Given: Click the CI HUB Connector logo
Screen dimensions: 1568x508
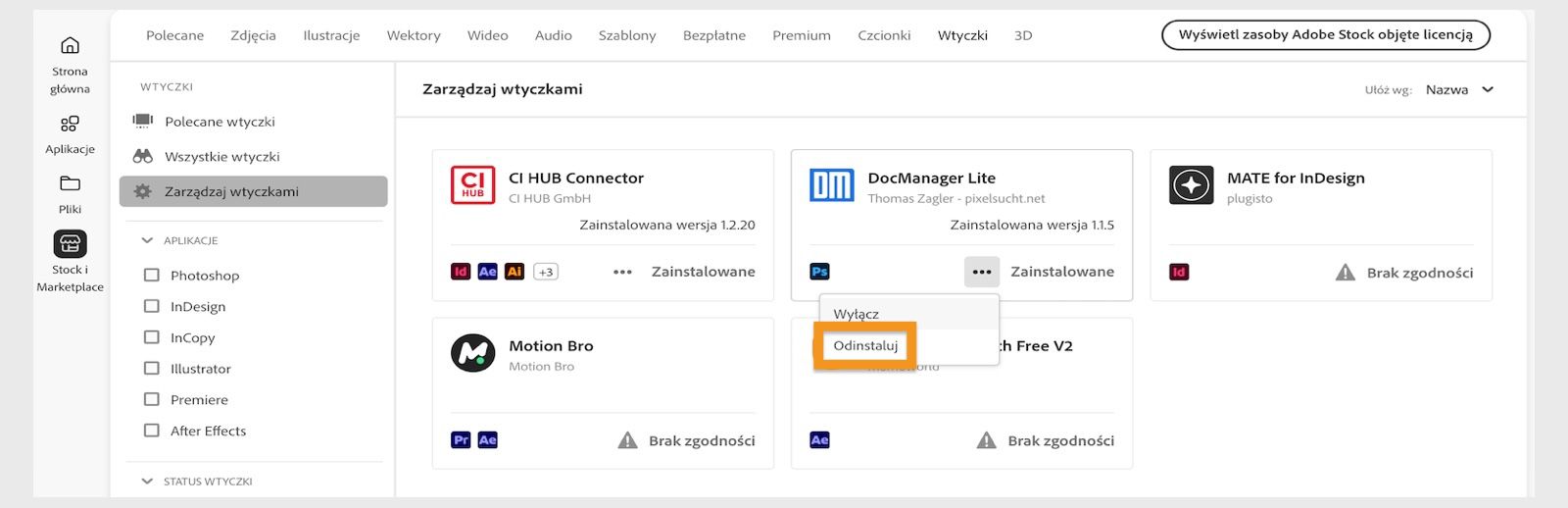Looking at the screenshot, I should (472, 184).
